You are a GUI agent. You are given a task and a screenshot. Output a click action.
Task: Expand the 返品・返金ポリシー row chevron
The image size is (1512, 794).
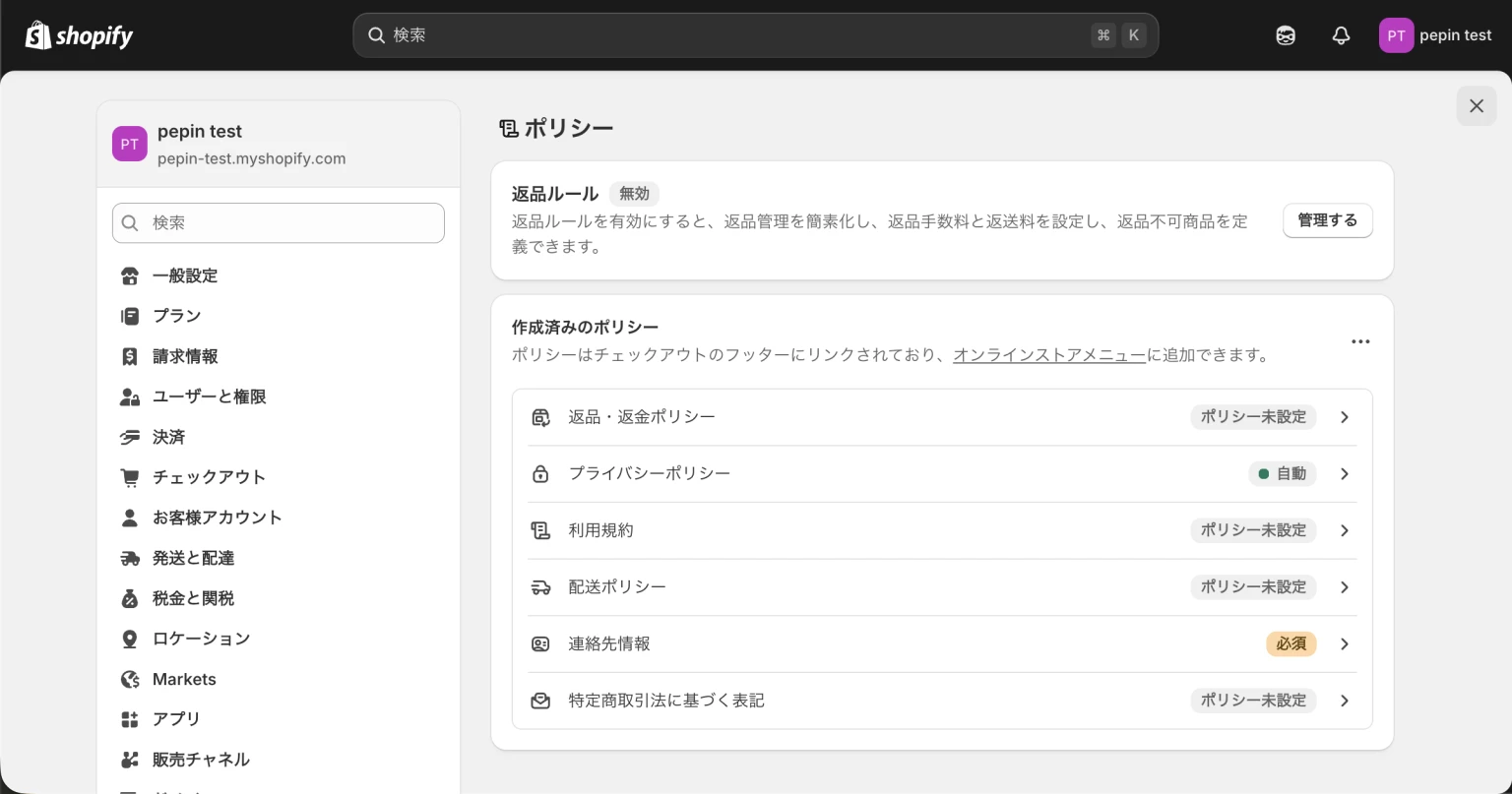pyautogui.click(x=1344, y=416)
